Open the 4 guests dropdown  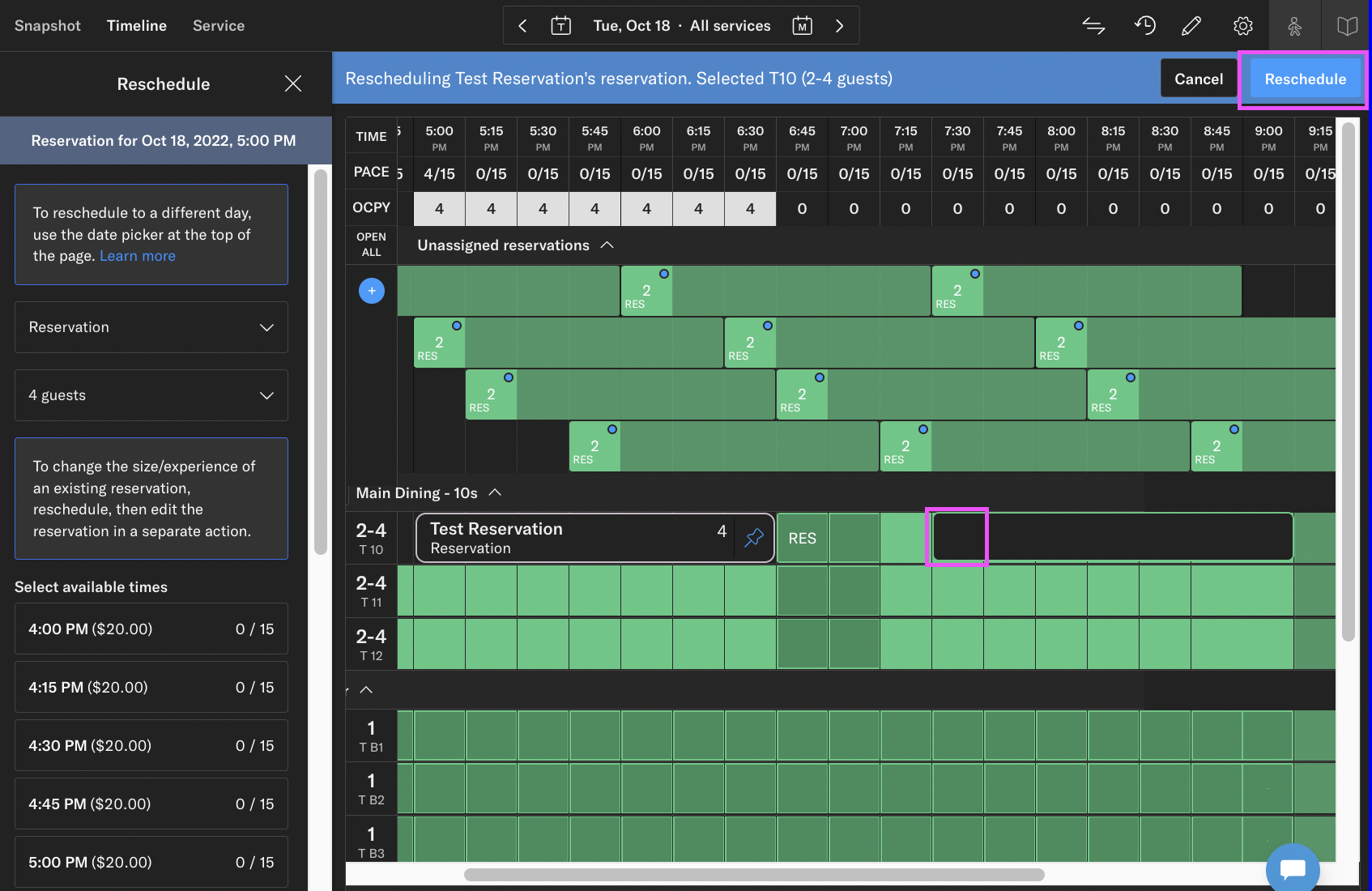[x=151, y=395]
